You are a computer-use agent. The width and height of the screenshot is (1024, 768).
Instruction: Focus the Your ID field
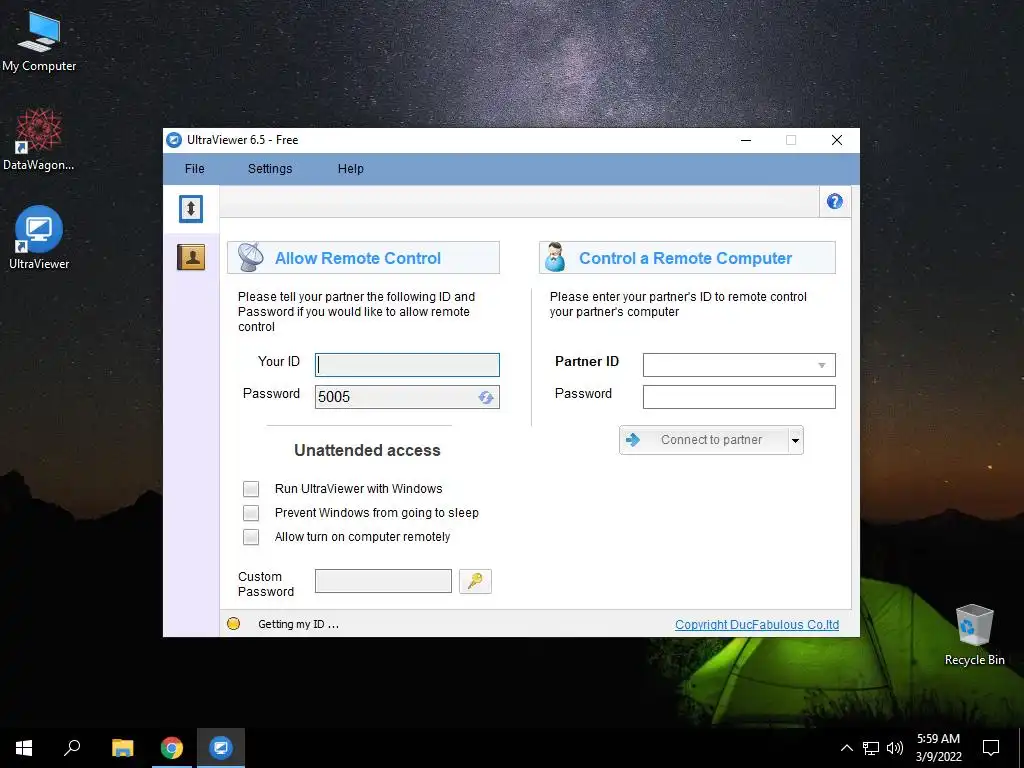pos(408,365)
